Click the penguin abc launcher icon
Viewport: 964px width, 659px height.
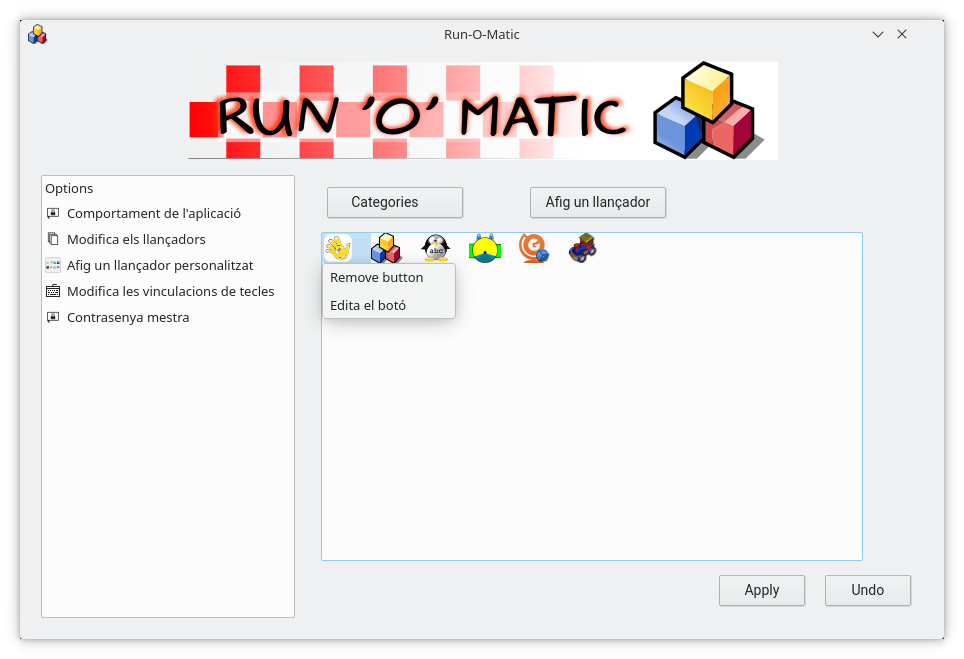436,248
